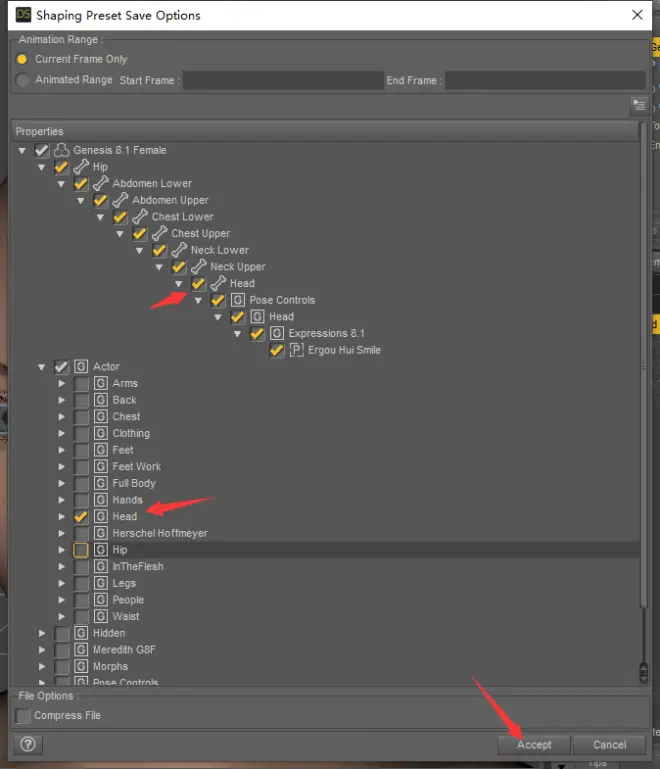Click the bone icon beside Abdomen Lower
The image size is (660, 769).
click(x=101, y=183)
